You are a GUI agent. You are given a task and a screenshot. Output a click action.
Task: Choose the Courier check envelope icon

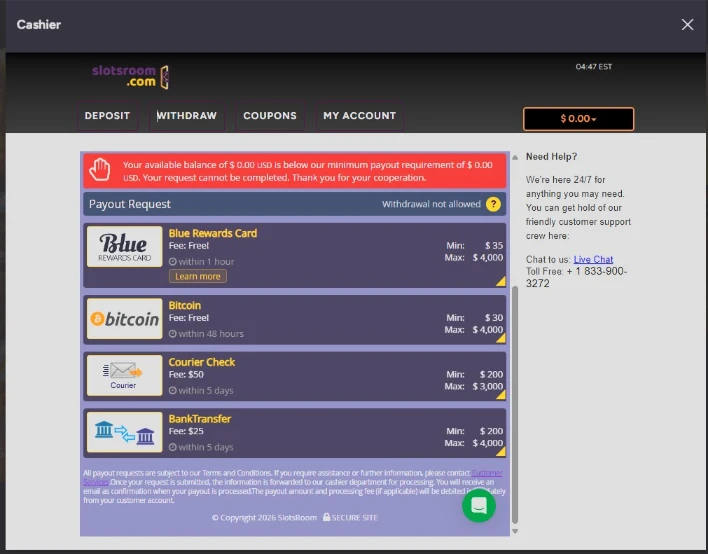coord(124,375)
